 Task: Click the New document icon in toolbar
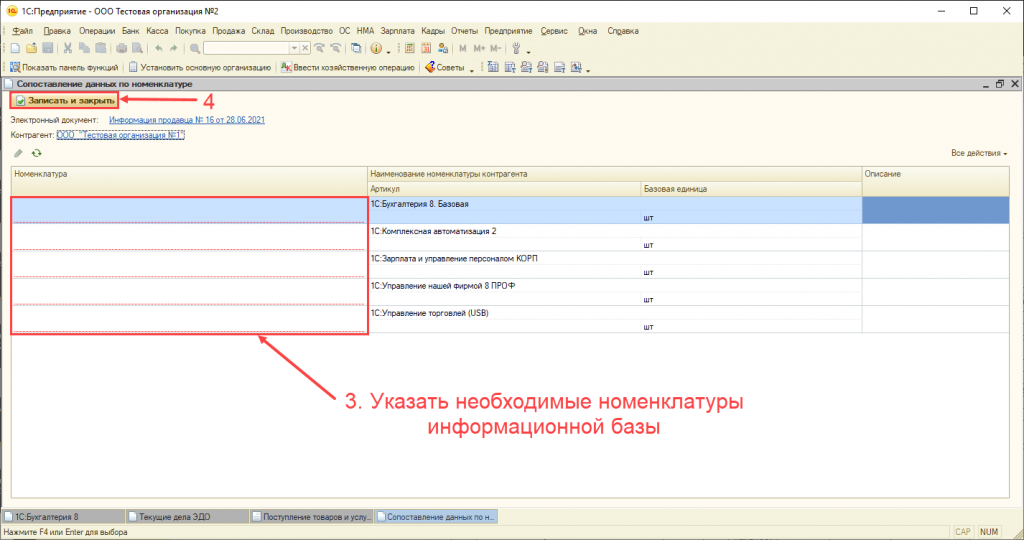tap(15, 48)
